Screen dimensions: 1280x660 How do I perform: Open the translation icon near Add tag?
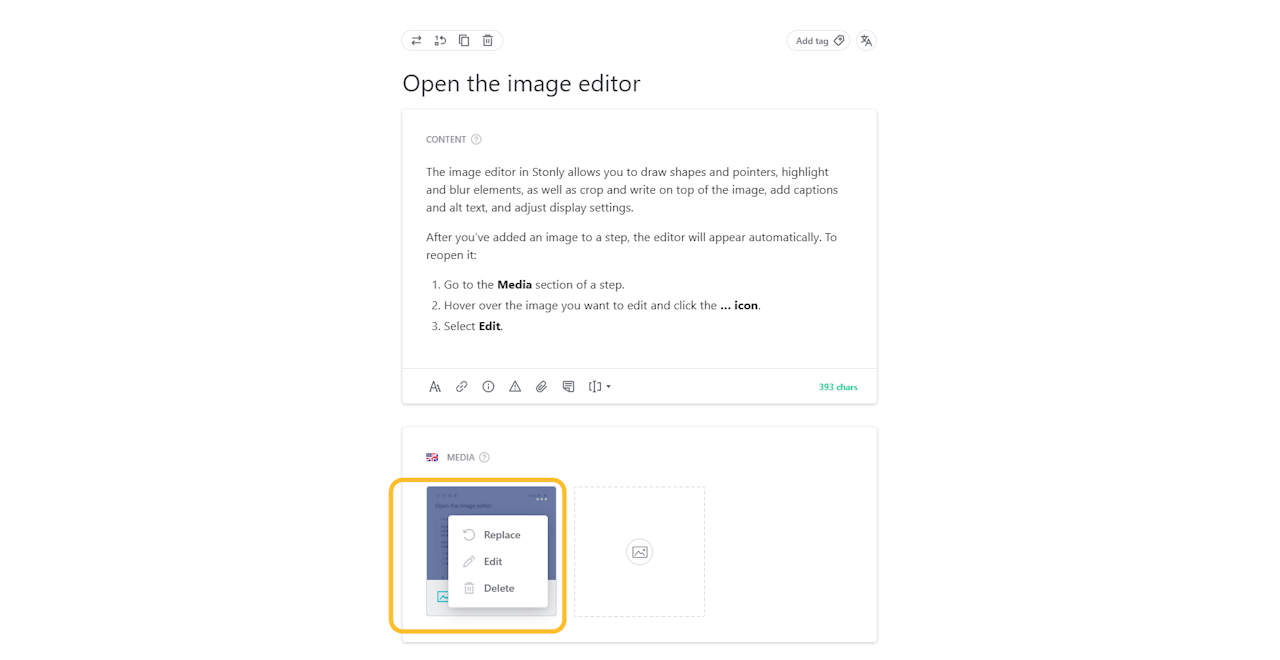click(865, 40)
